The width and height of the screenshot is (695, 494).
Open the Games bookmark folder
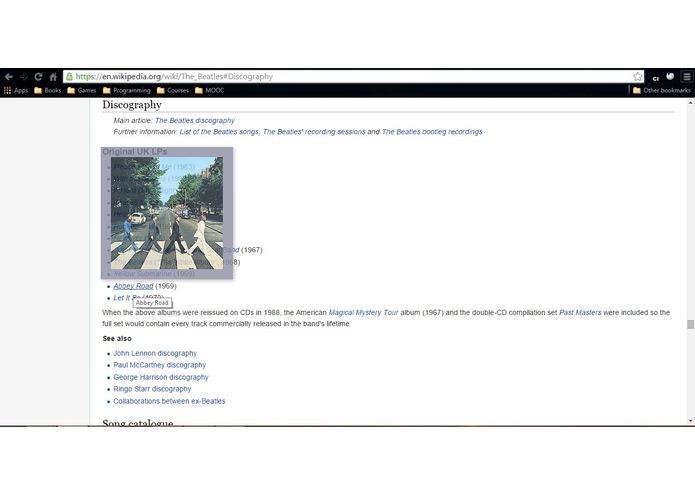point(82,90)
